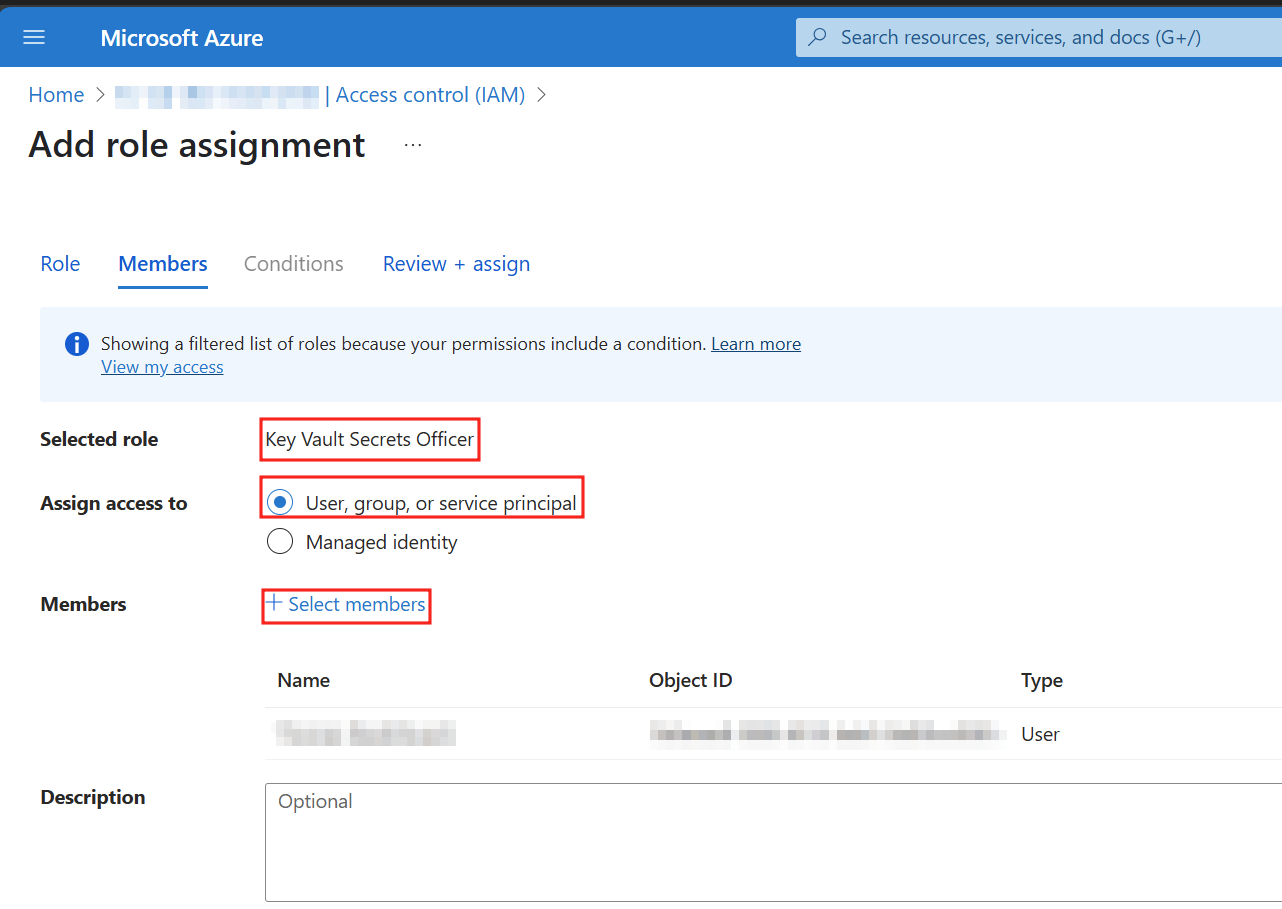Image resolution: width=1282 pixels, height=909 pixels.
Task: Open the Conditions tab
Action: 294,264
